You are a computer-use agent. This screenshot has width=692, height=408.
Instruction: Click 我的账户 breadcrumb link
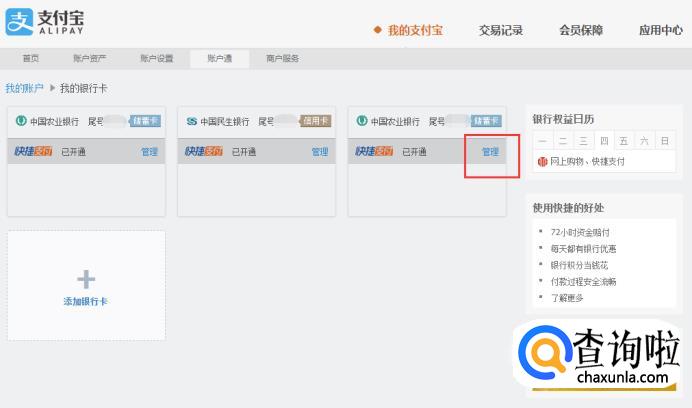(24, 88)
